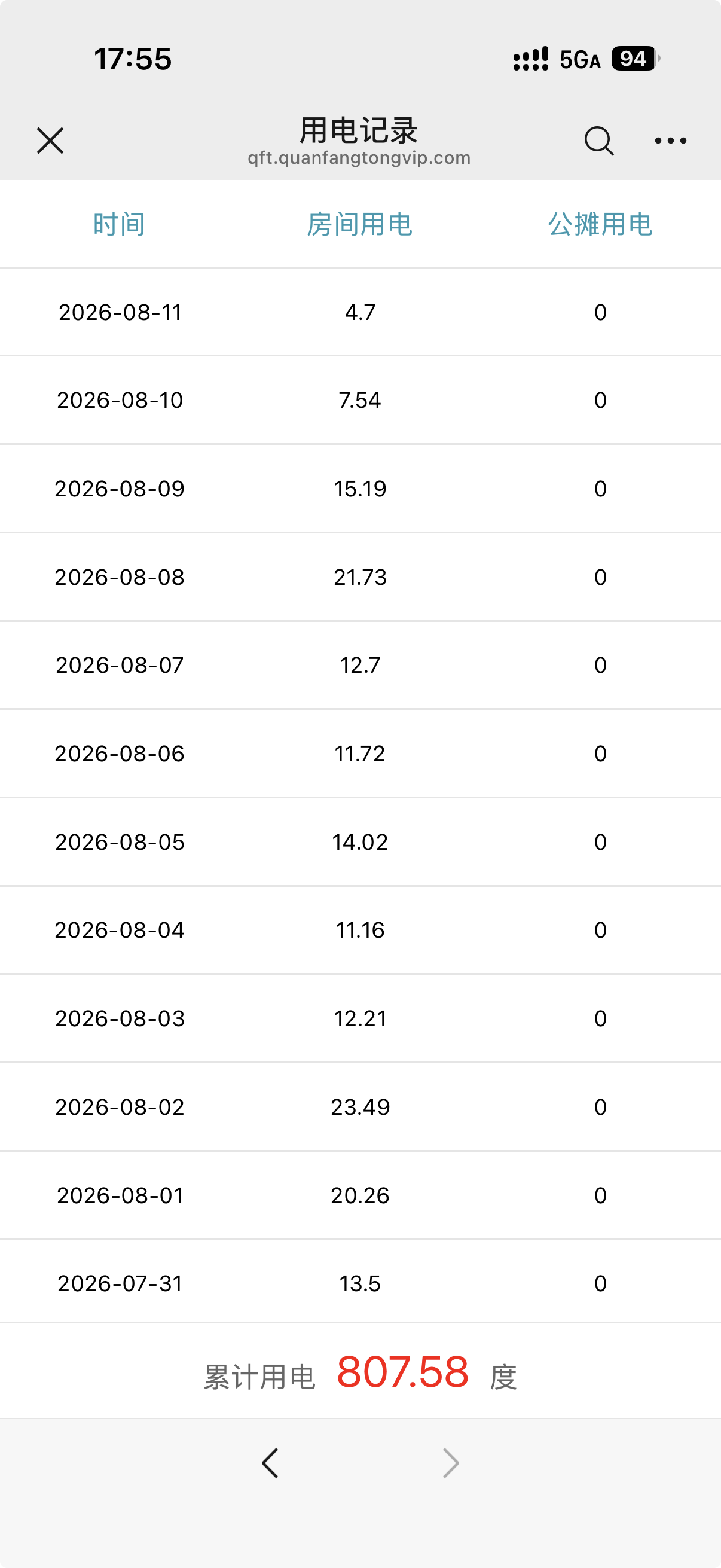Tap the qft.quanfangtongvip.com address text
Image resolution: width=721 pixels, height=1568 pixels.
point(359,158)
